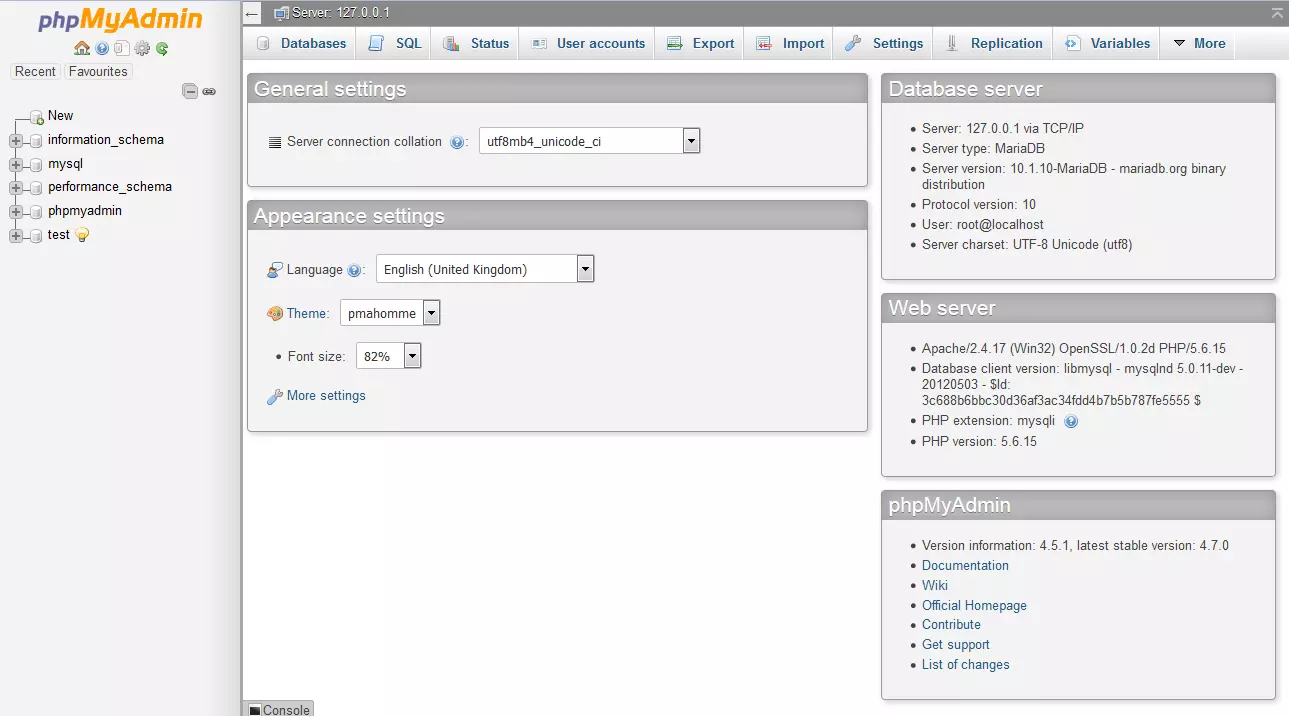Click the help icon beside Server connection collation
Image resolution: width=1289 pixels, height=716 pixels.
[458, 141]
